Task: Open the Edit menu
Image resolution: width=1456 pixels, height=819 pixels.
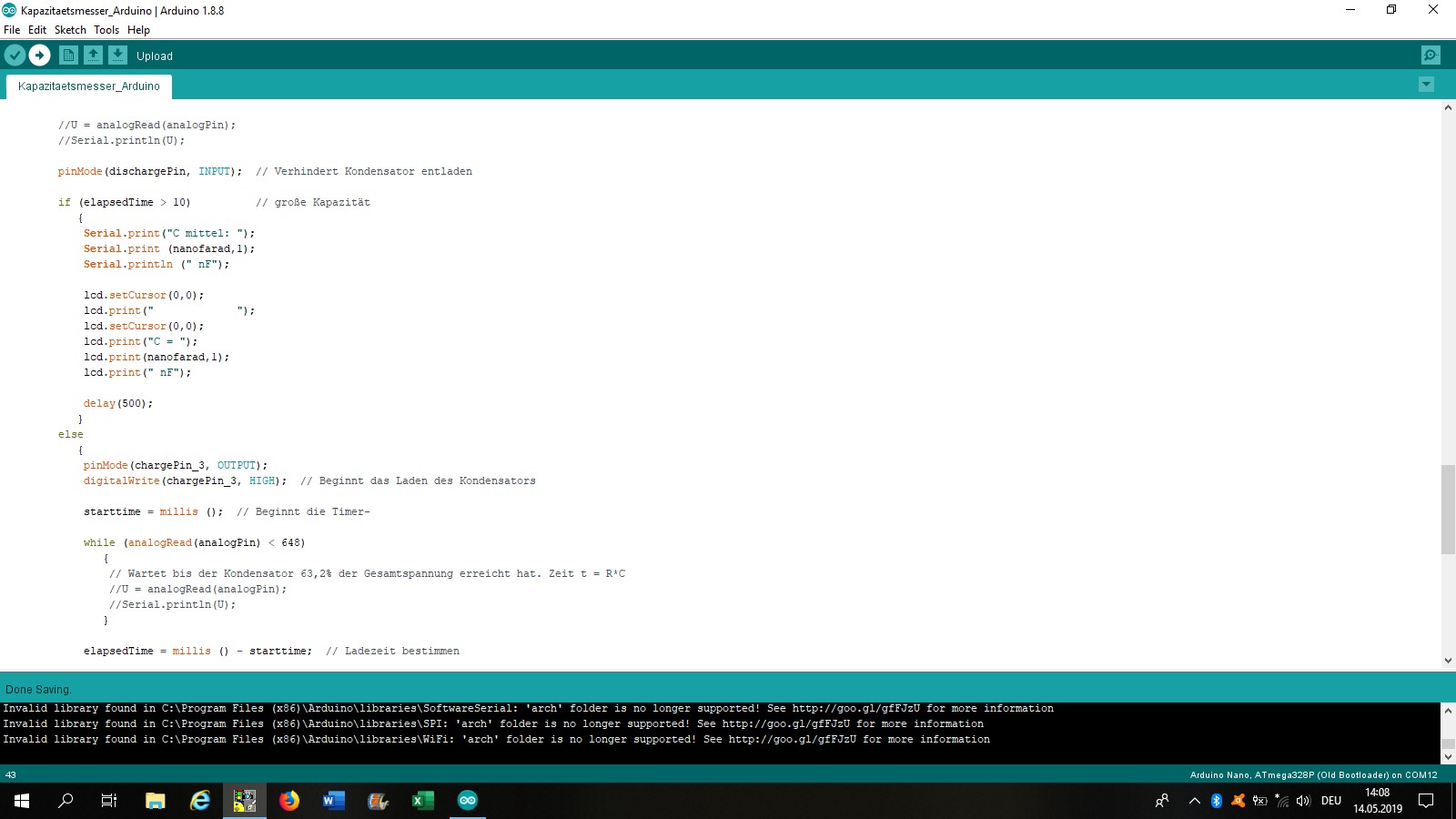Action: [x=37, y=30]
